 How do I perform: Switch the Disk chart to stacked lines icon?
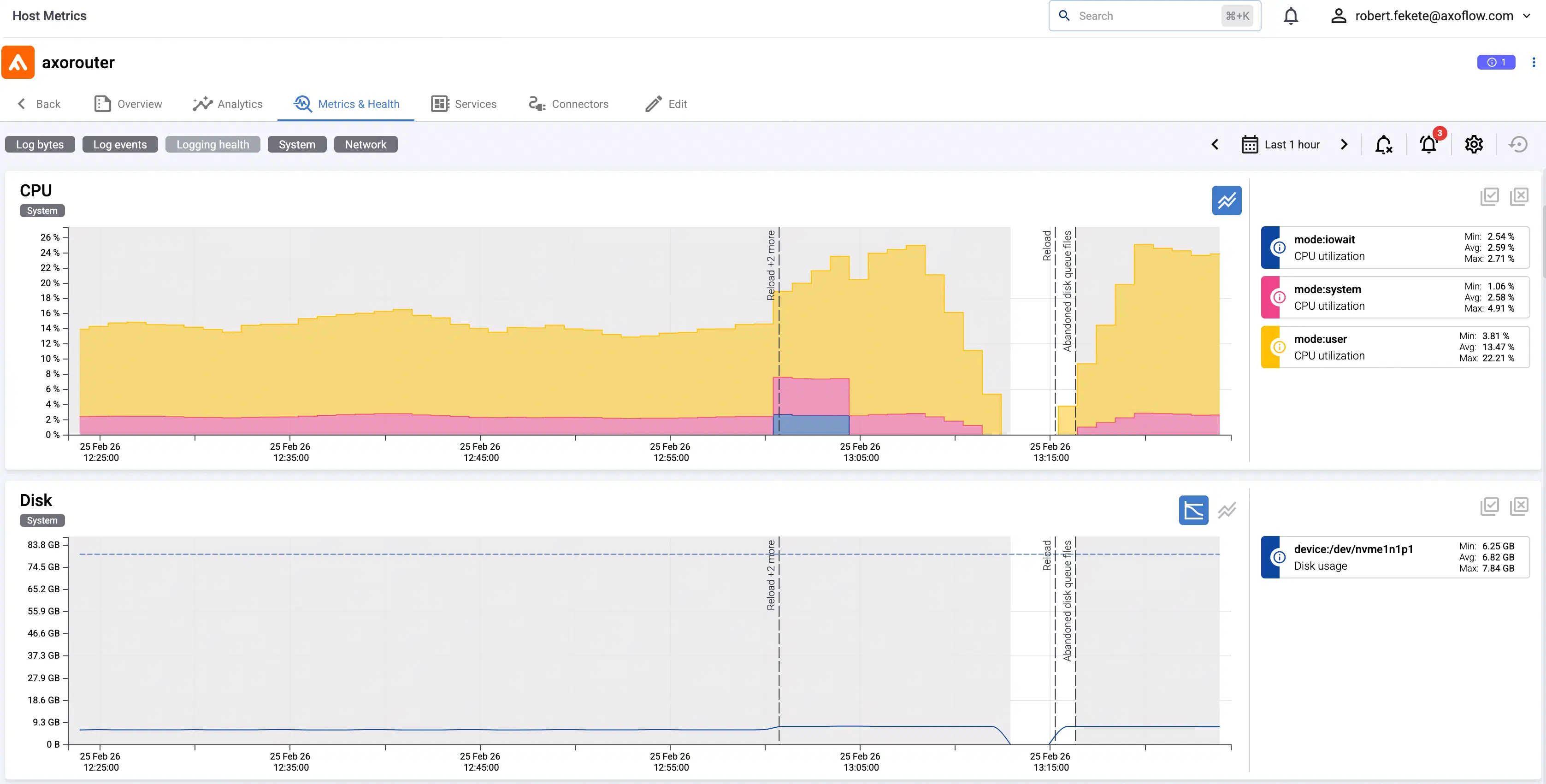click(1227, 510)
